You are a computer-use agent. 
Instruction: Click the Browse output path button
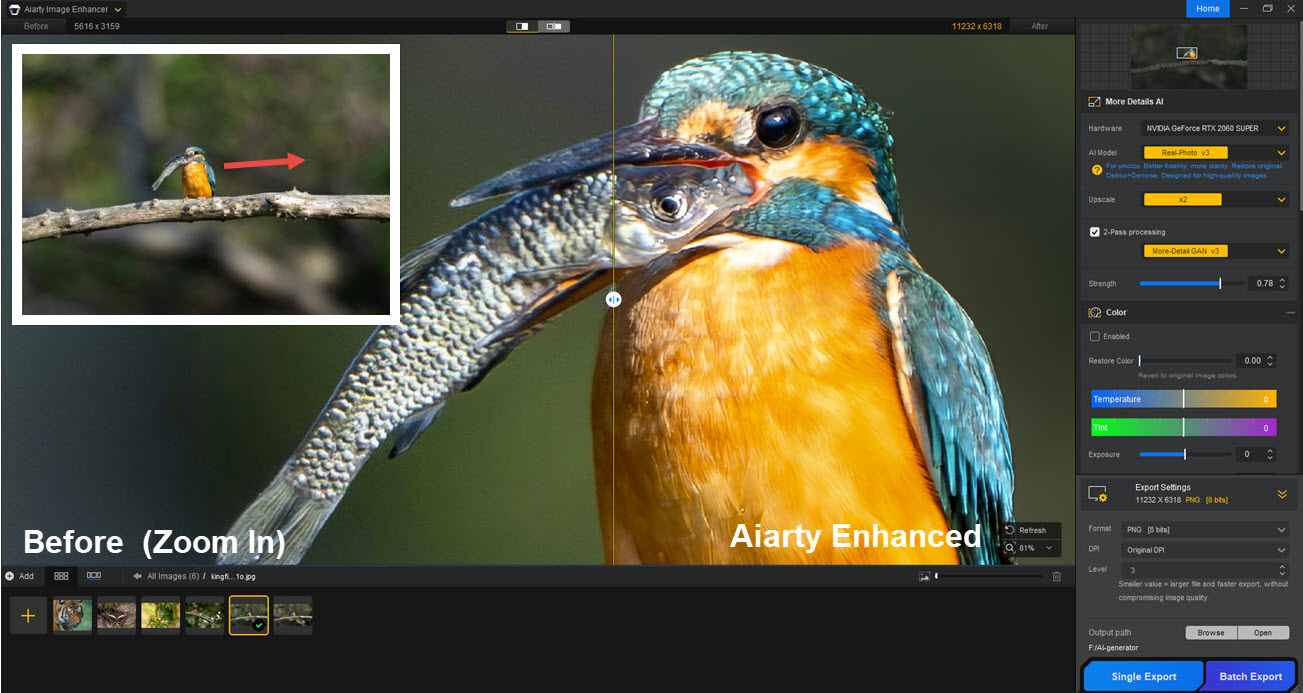coord(1211,633)
